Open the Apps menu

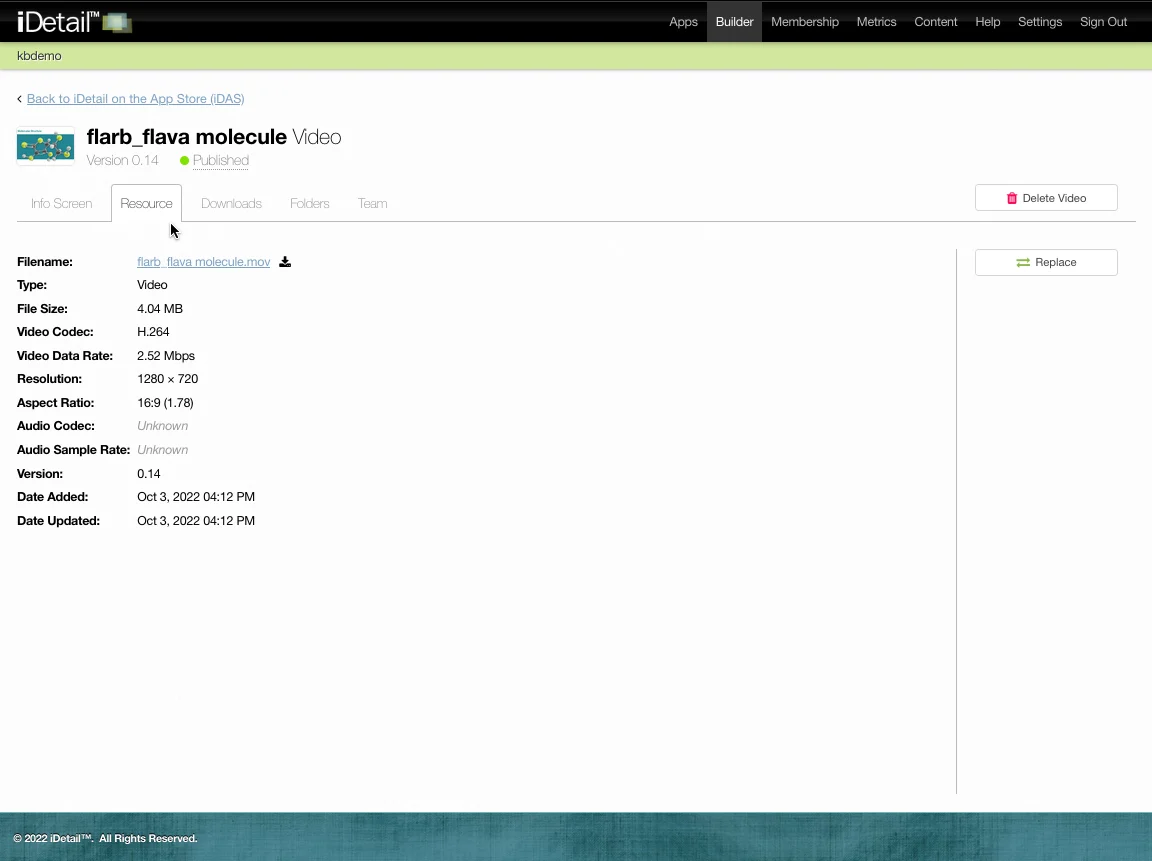coord(683,21)
